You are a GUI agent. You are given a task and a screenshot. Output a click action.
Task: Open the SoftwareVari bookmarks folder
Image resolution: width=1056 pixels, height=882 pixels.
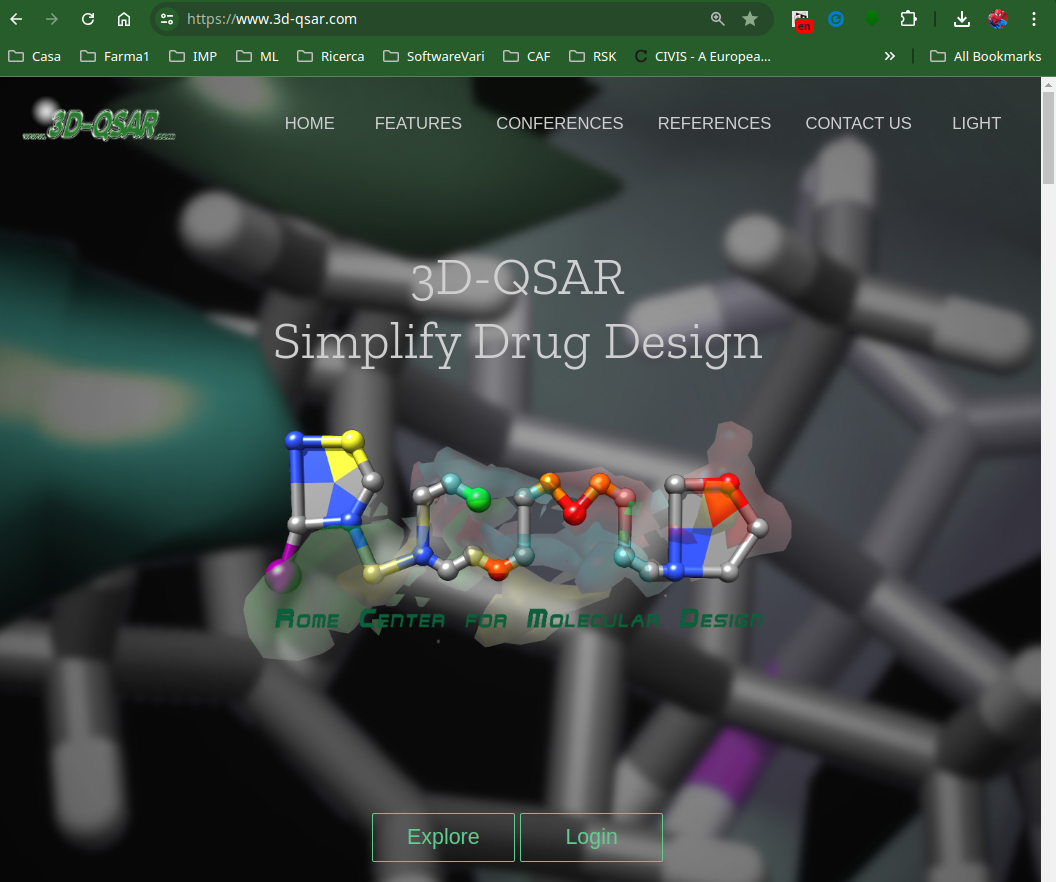434,57
